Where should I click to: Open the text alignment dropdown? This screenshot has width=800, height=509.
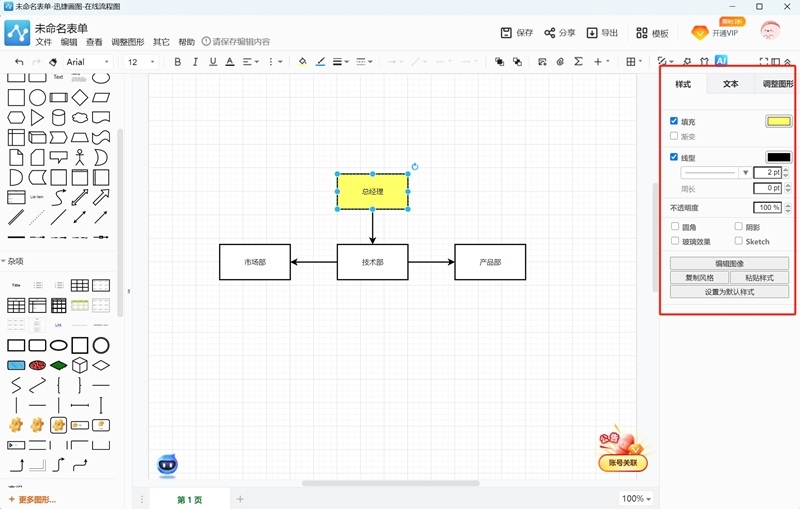[251, 62]
